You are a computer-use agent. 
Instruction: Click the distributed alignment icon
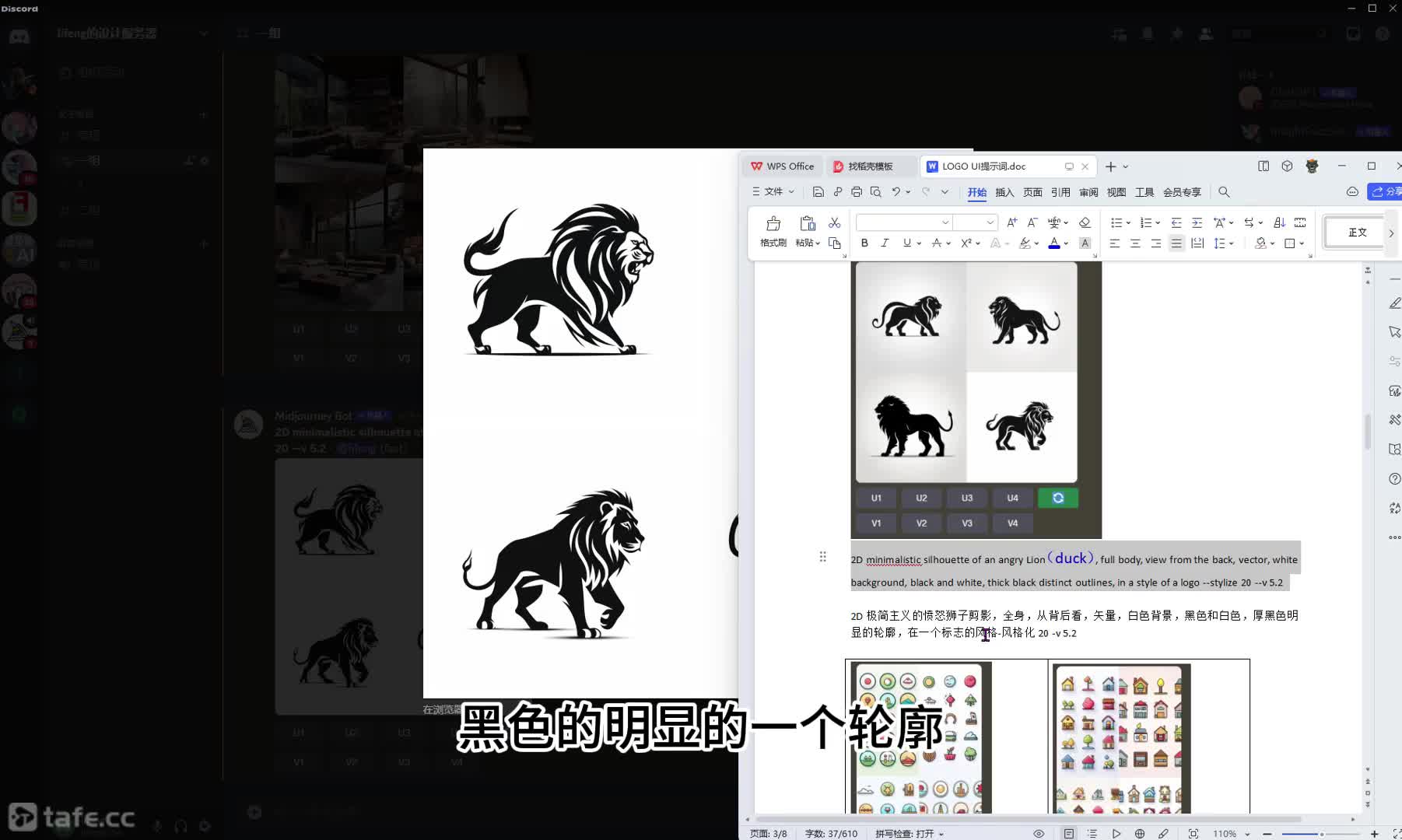click(1197, 243)
